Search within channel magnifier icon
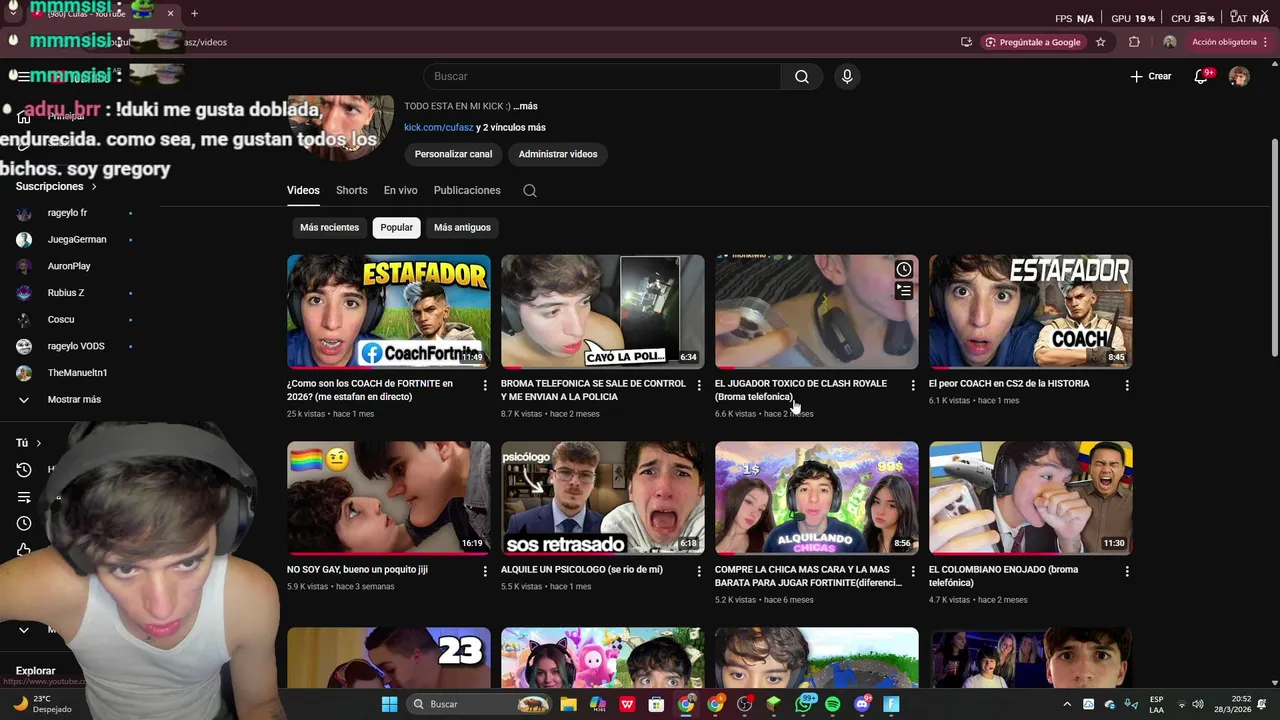 click(x=530, y=191)
